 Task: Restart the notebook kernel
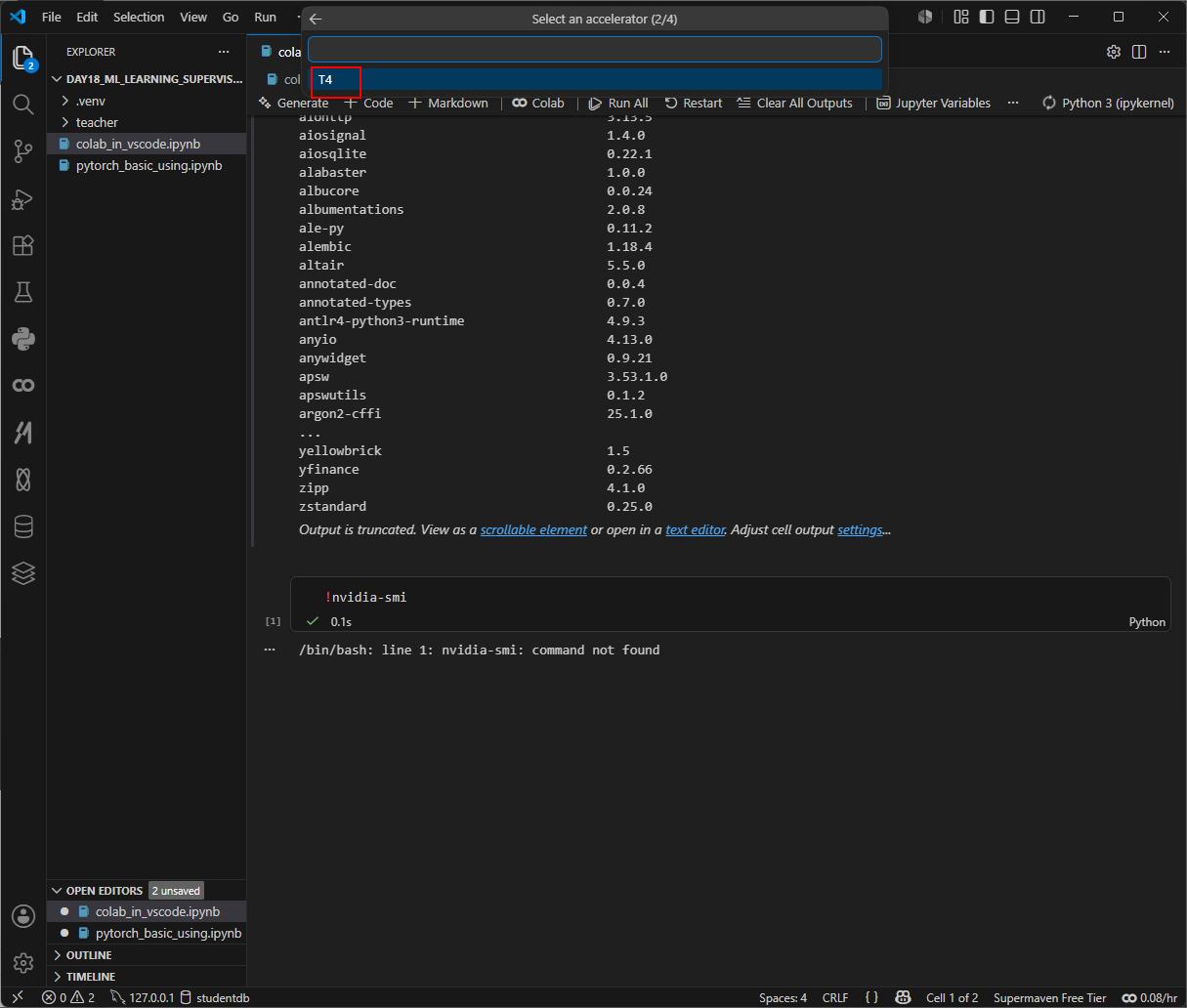693,103
